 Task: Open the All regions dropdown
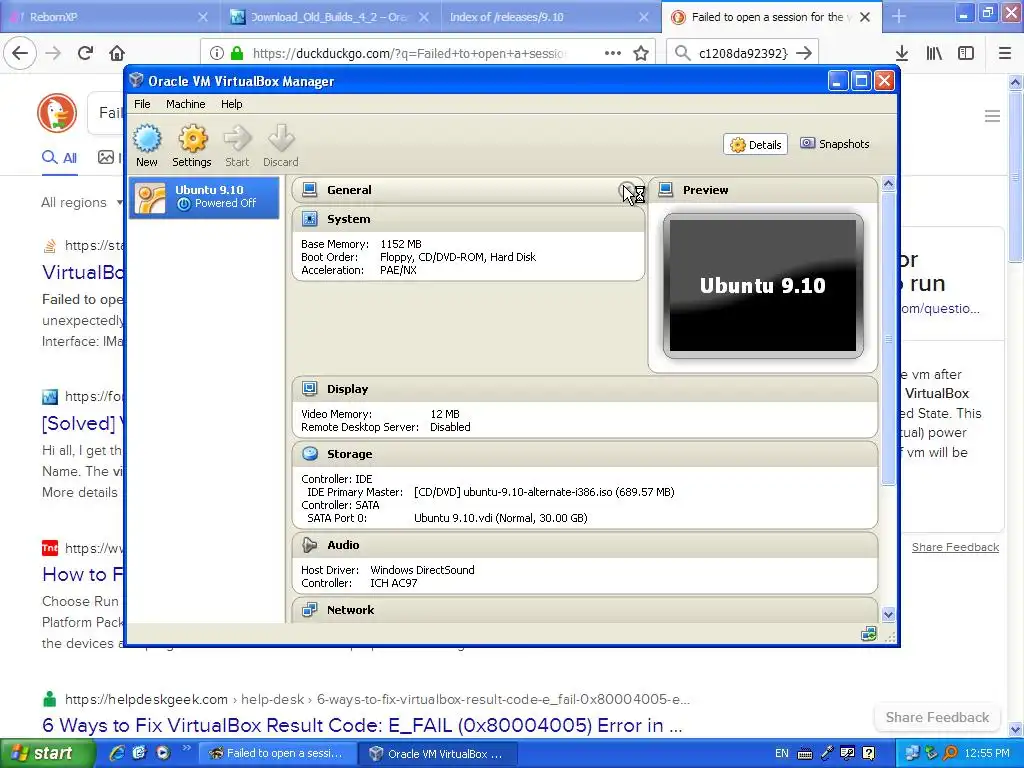click(x=82, y=202)
